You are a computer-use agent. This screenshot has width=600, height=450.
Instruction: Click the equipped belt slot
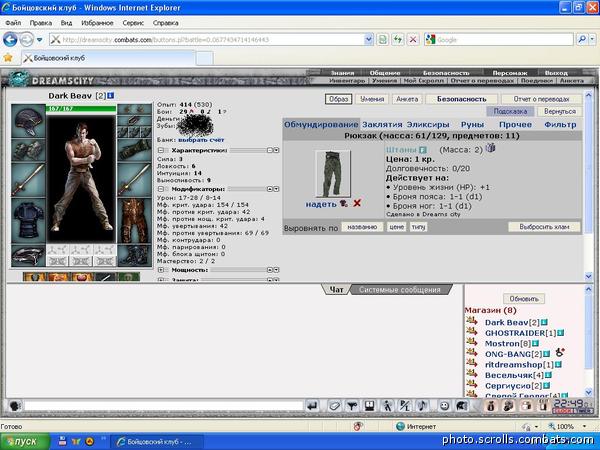(28, 256)
